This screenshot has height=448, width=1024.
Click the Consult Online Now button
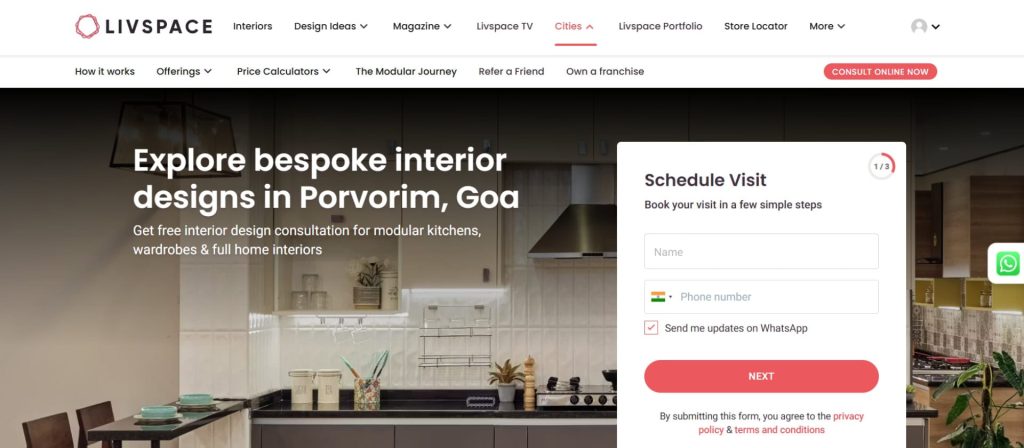click(880, 72)
